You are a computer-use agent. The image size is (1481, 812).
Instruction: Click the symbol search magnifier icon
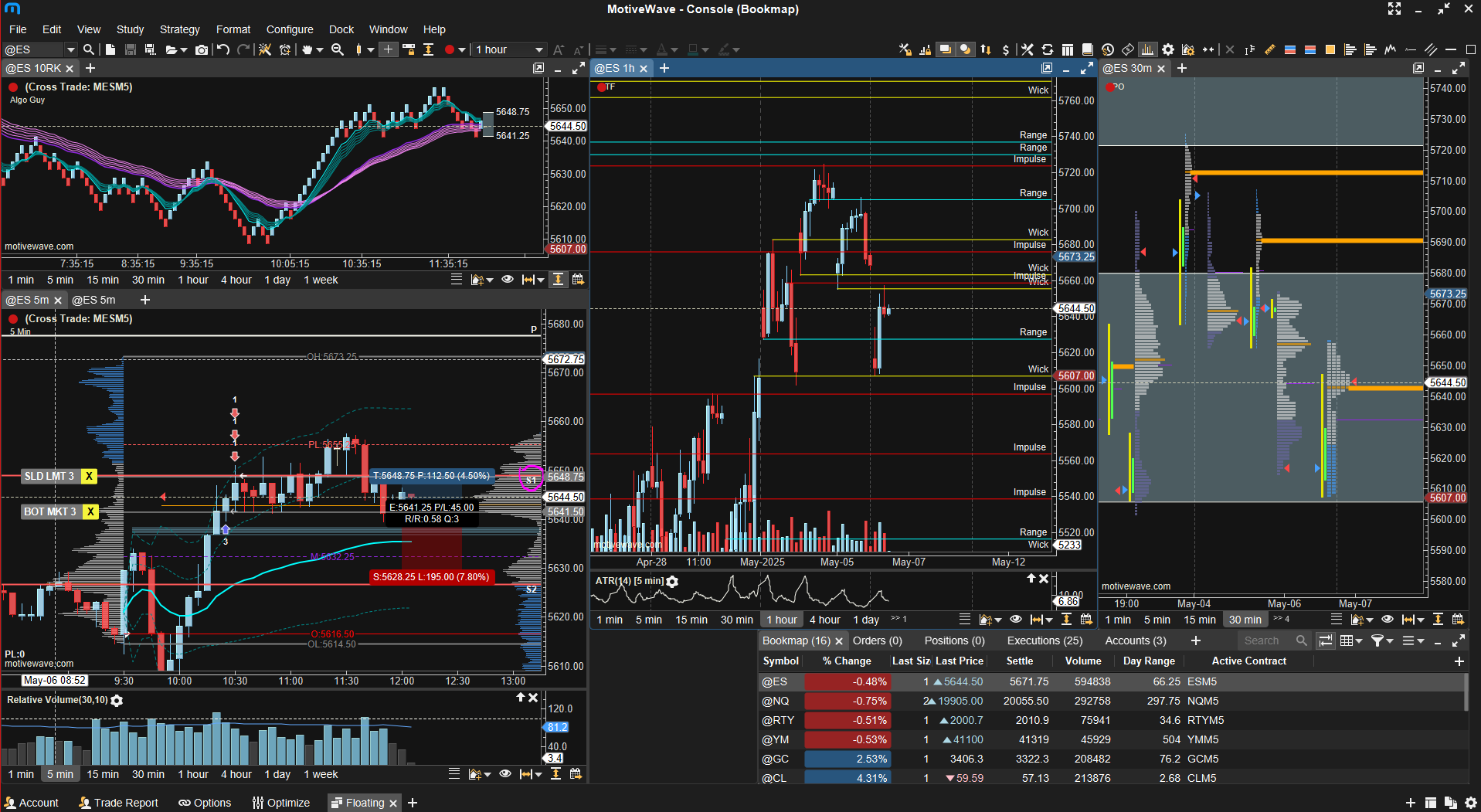coord(89,49)
